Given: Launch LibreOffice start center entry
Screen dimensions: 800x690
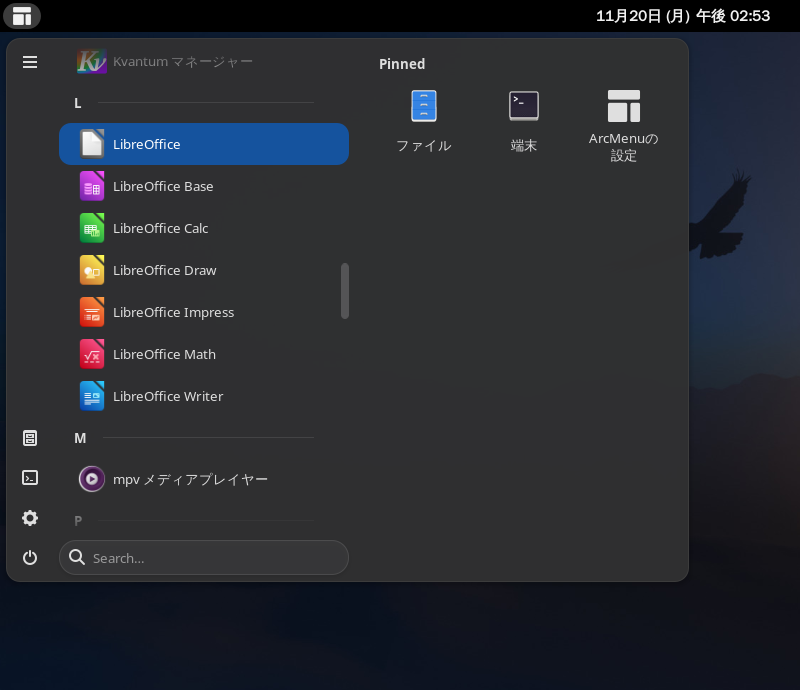Looking at the screenshot, I should pos(204,144).
